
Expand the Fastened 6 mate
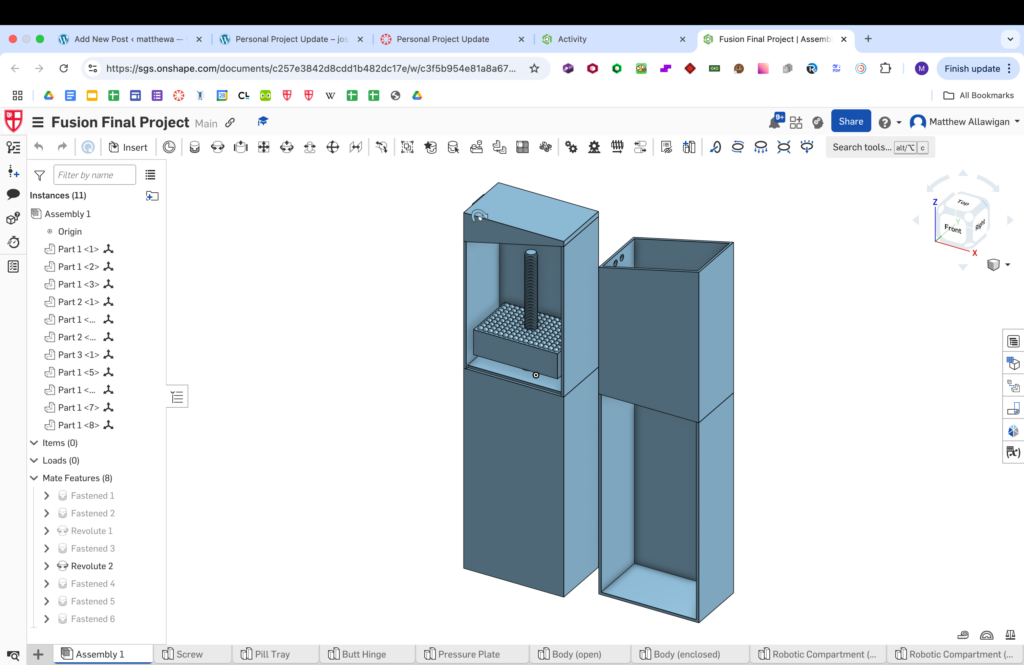tap(46, 619)
